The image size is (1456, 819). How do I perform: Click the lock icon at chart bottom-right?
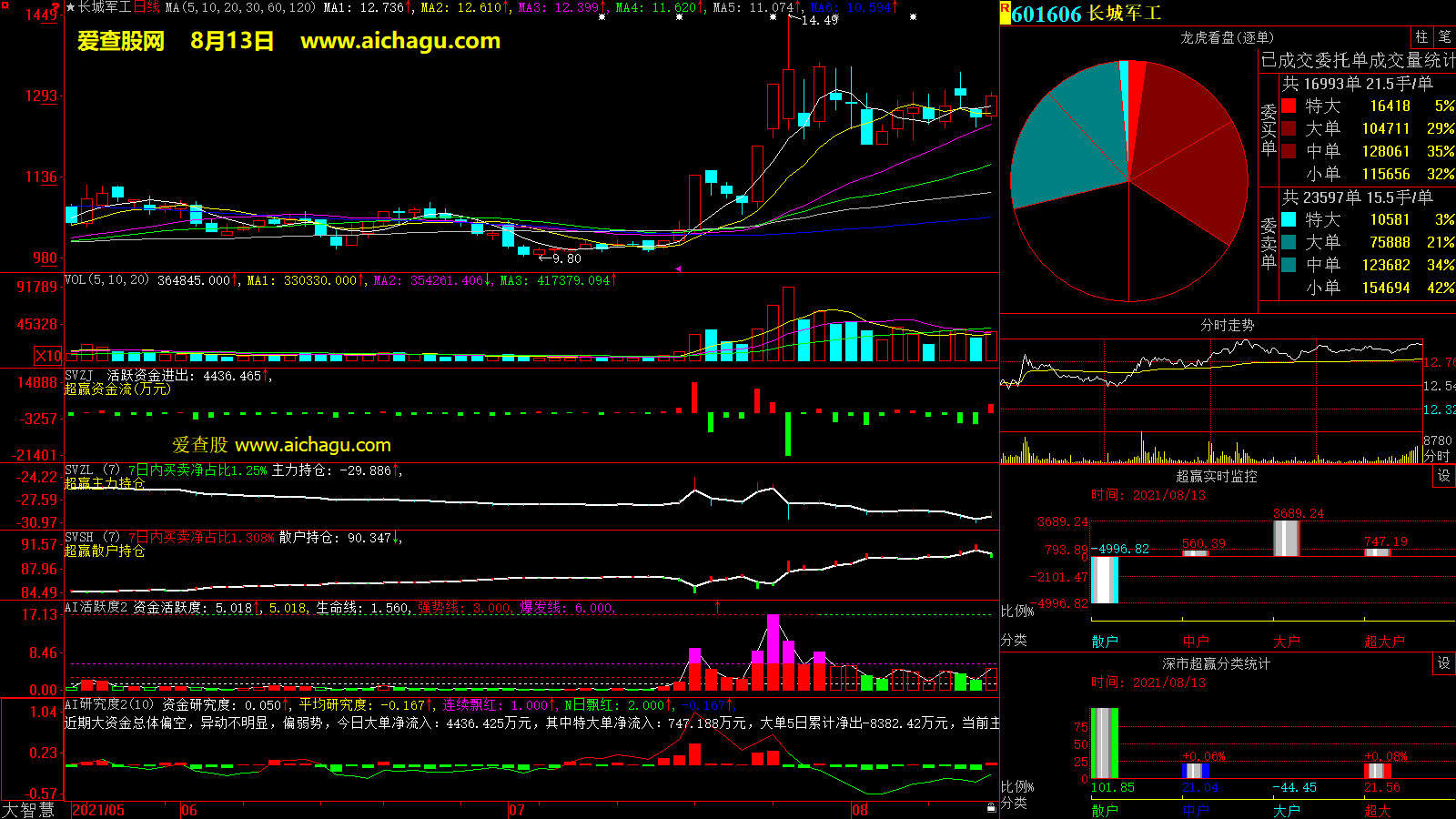(991, 808)
